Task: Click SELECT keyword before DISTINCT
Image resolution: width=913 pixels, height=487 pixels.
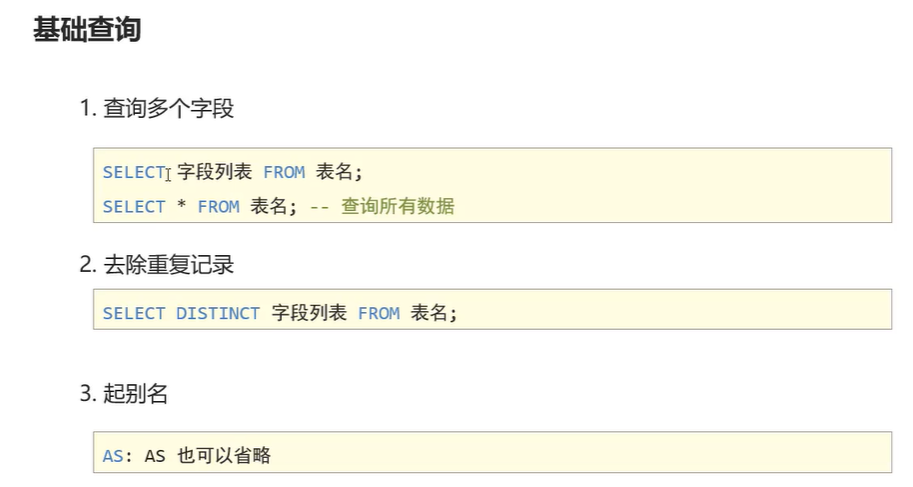Action: 133,313
